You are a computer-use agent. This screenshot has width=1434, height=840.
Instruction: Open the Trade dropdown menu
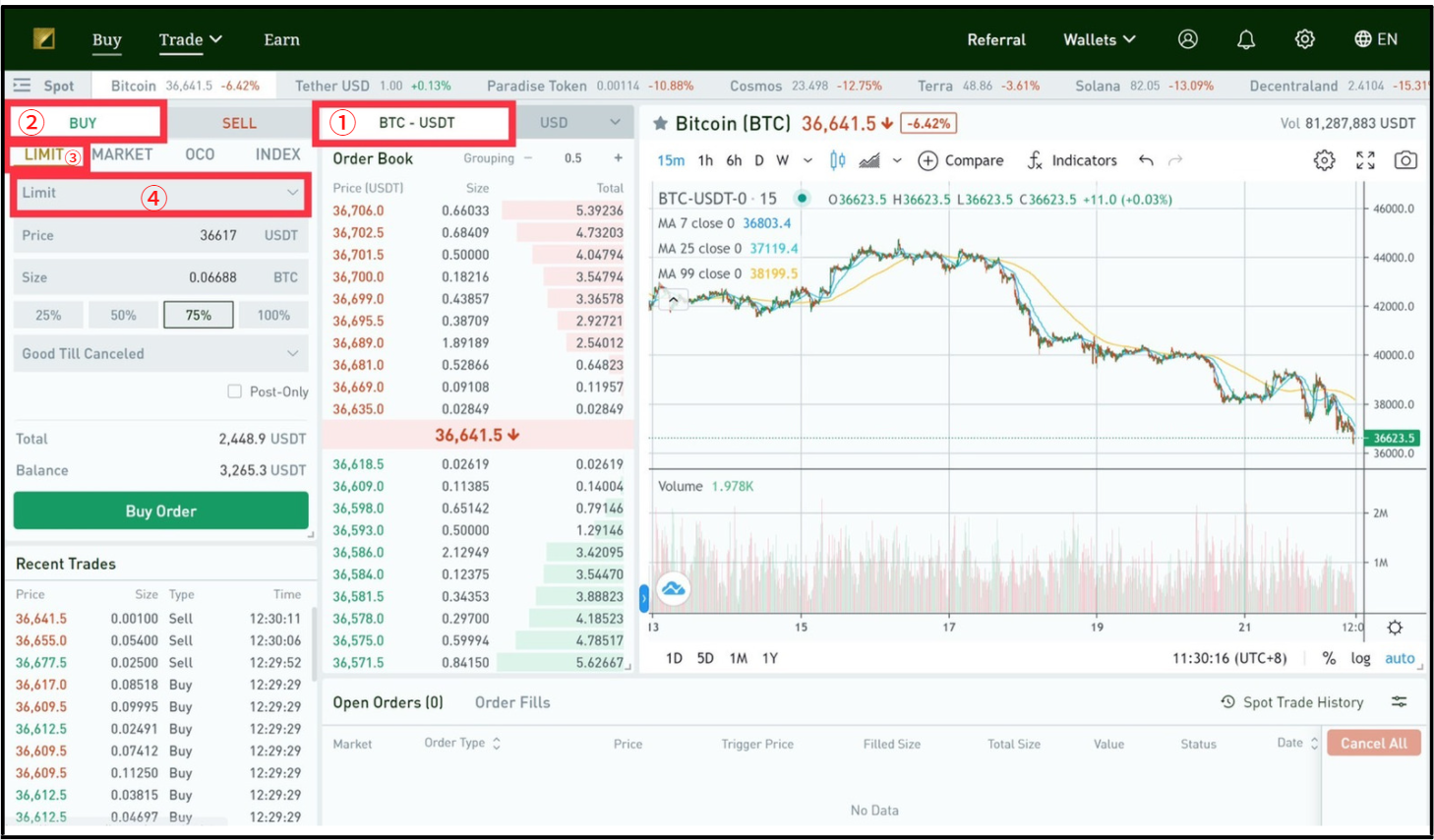click(x=191, y=39)
